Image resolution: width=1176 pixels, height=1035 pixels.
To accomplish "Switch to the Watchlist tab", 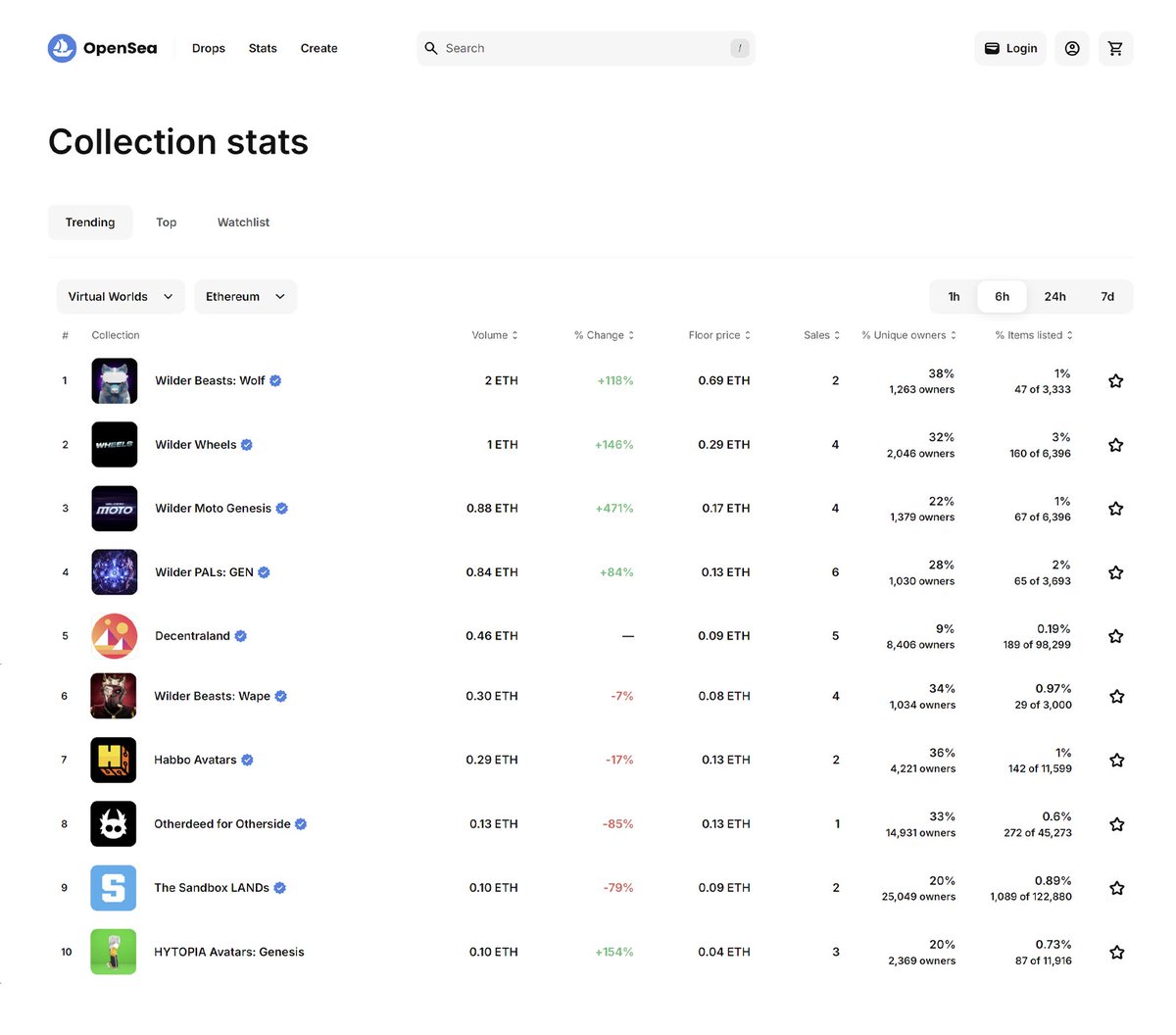I will 243,222.
